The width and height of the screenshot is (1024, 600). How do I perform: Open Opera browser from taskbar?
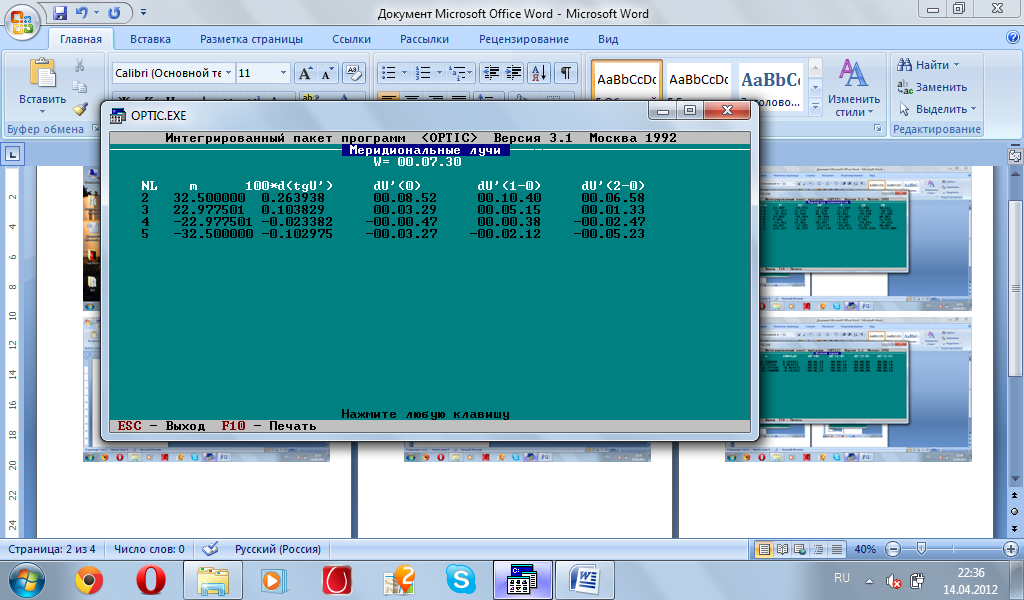[x=150, y=580]
